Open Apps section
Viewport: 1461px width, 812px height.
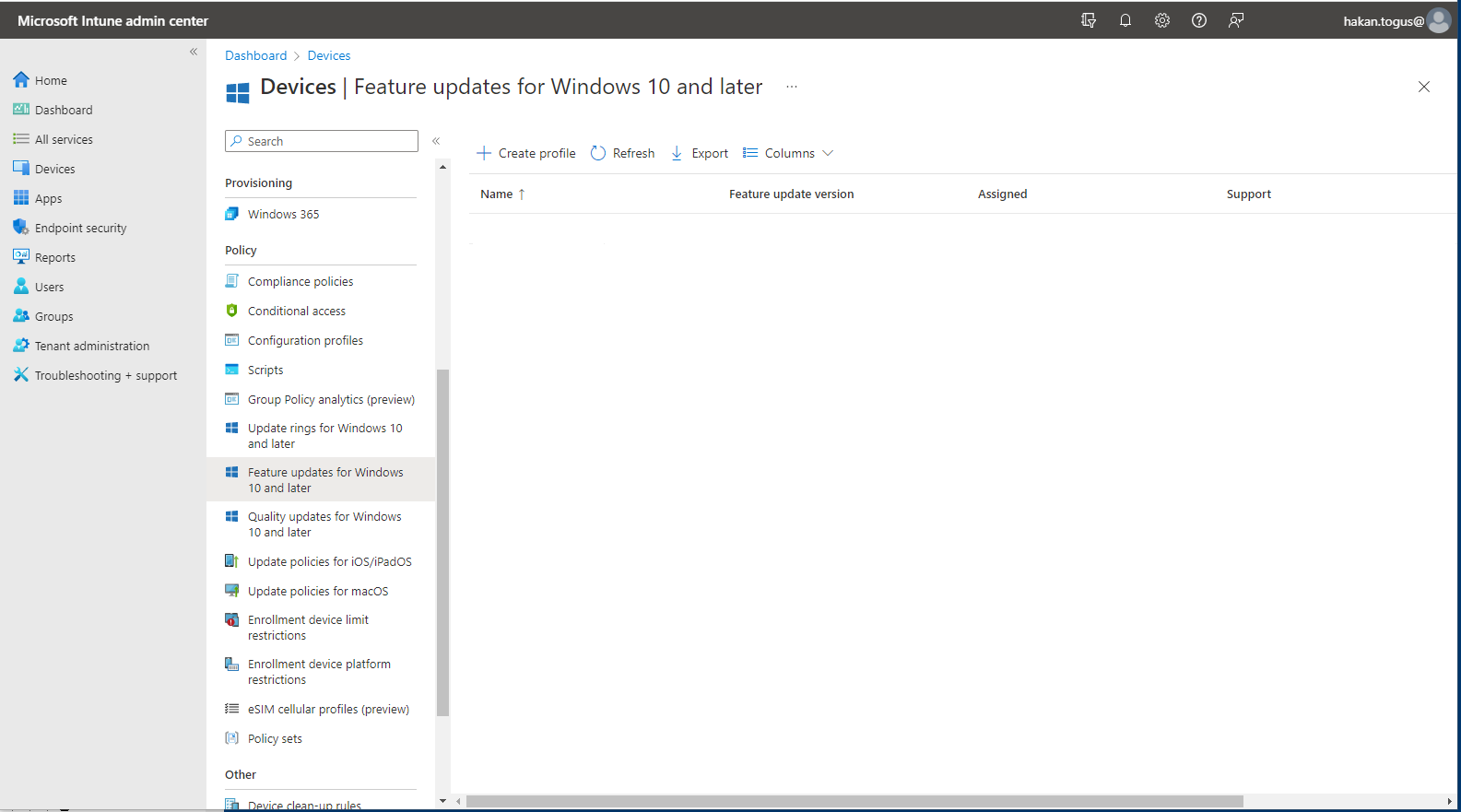[x=48, y=198]
